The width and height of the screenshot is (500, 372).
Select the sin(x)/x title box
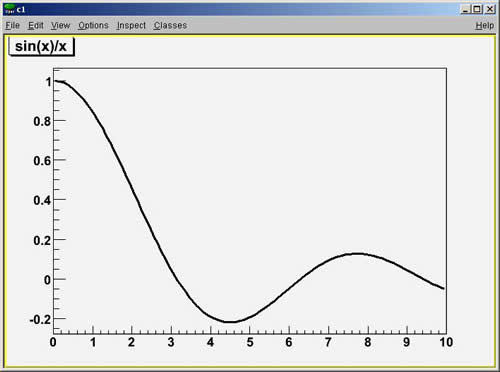(x=41, y=46)
